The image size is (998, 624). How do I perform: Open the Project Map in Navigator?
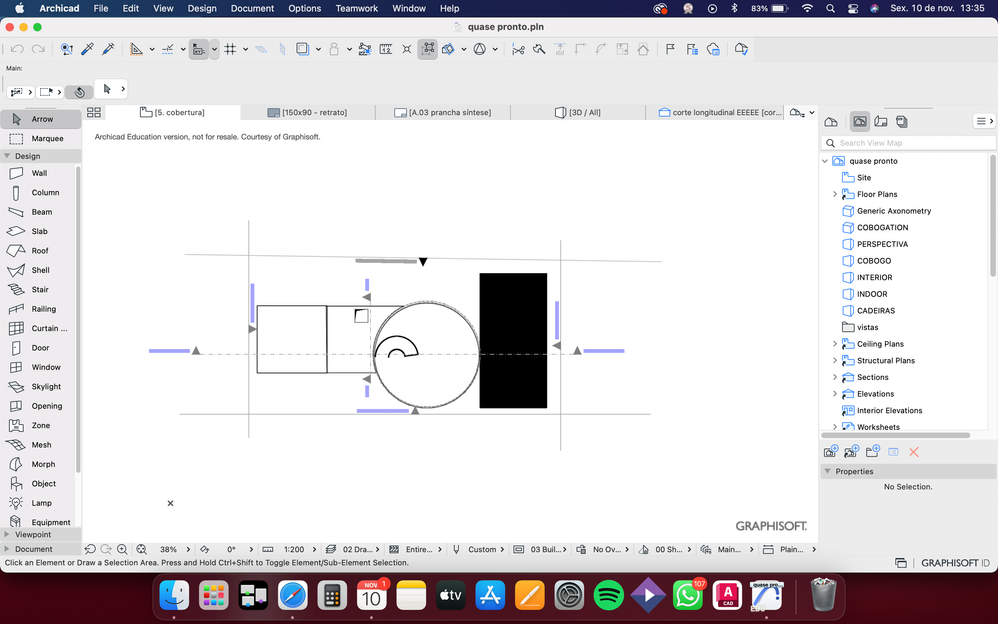coord(831,121)
